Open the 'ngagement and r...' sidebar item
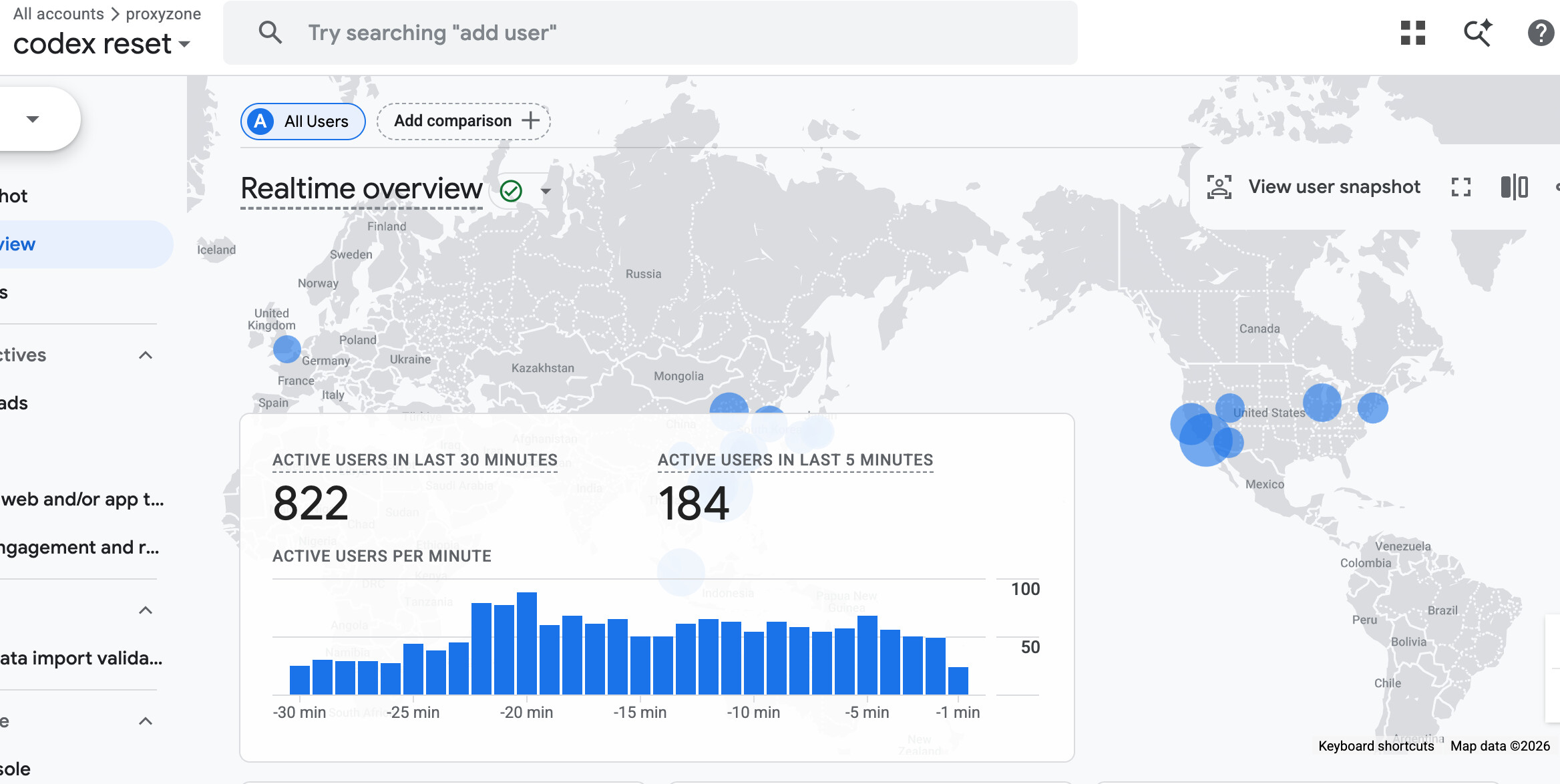This screenshot has height=784, width=1560. pos(79,548)
